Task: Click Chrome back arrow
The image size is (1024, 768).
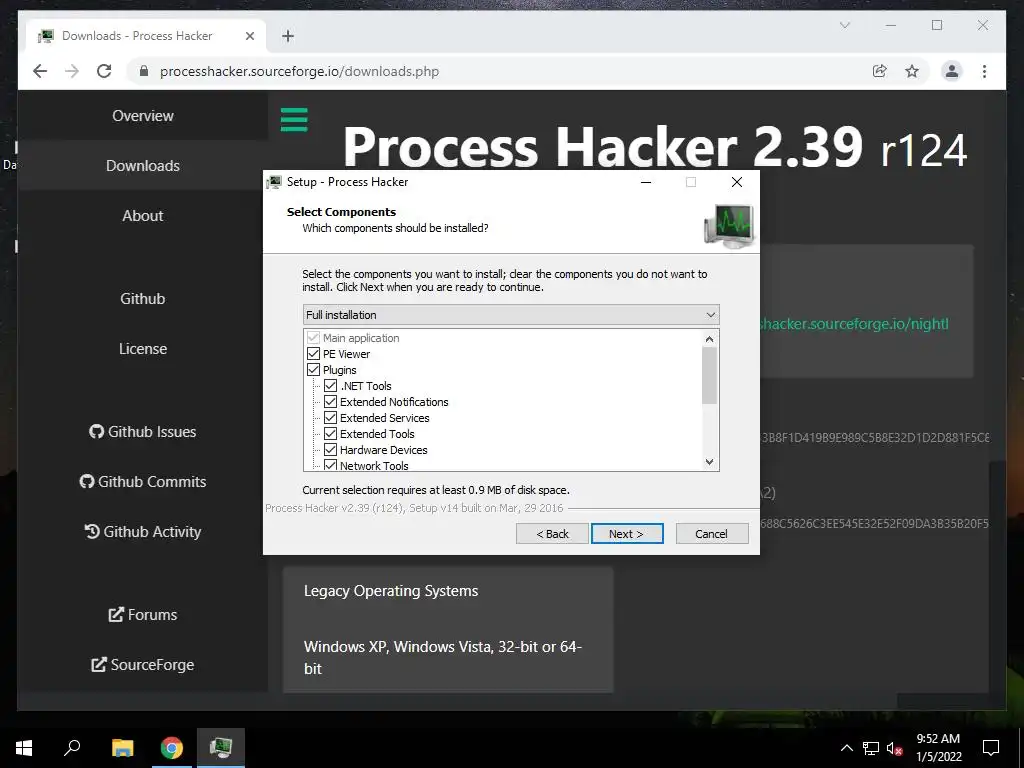Action: pyautogui.click(x=40, y=71)
